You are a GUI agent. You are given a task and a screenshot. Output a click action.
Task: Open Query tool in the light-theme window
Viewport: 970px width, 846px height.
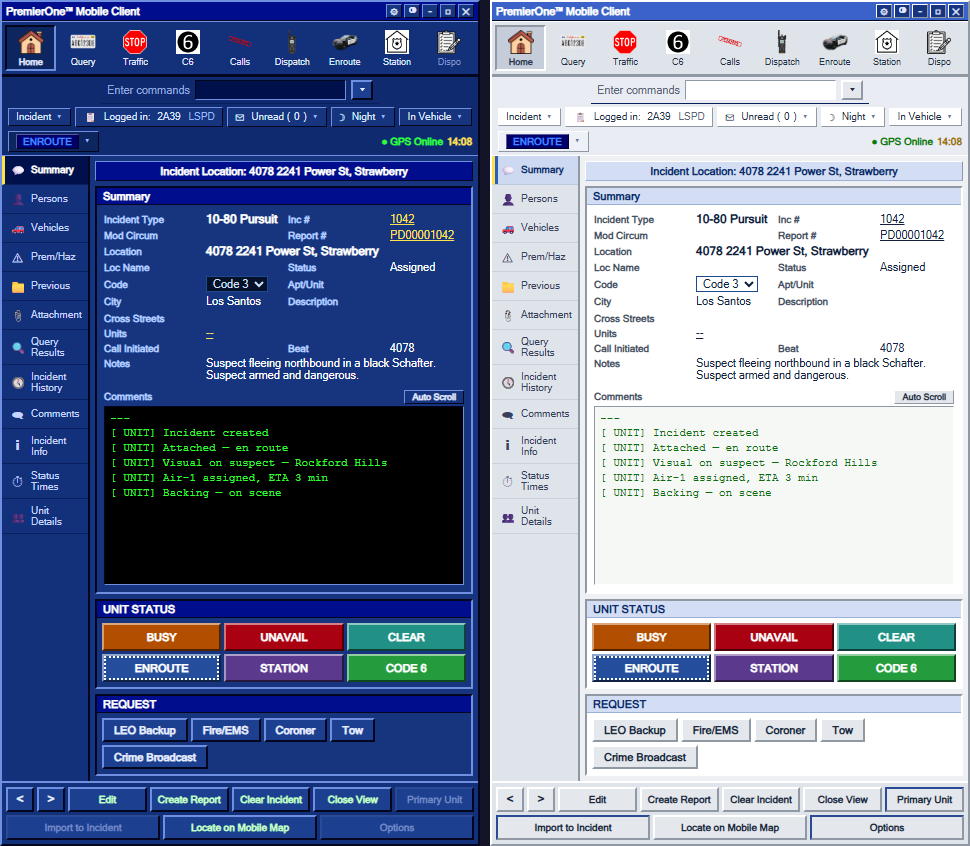pos(573,48)
